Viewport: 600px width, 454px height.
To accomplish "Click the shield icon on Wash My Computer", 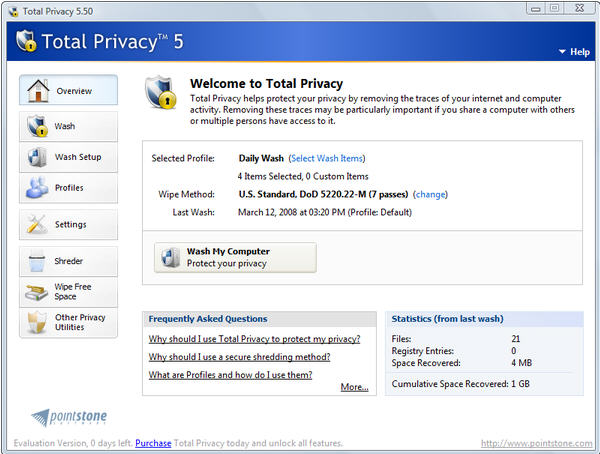I will 171,258.
